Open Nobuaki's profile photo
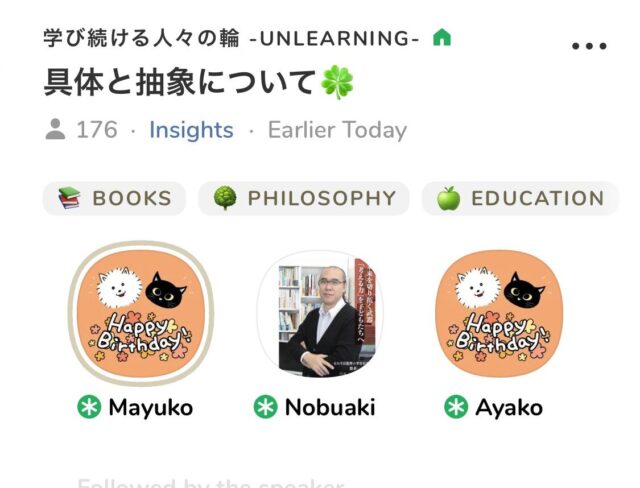Screen dimensions: 640x488 point(320,313)
